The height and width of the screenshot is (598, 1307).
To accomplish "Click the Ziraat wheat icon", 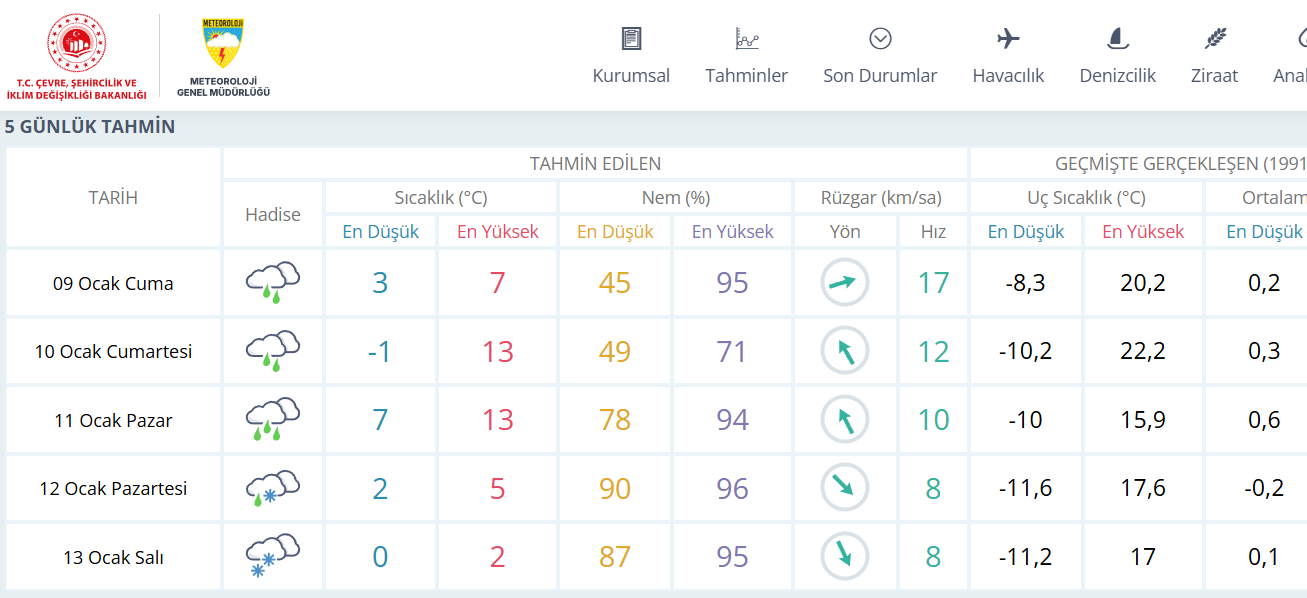I will [1214, 39].
